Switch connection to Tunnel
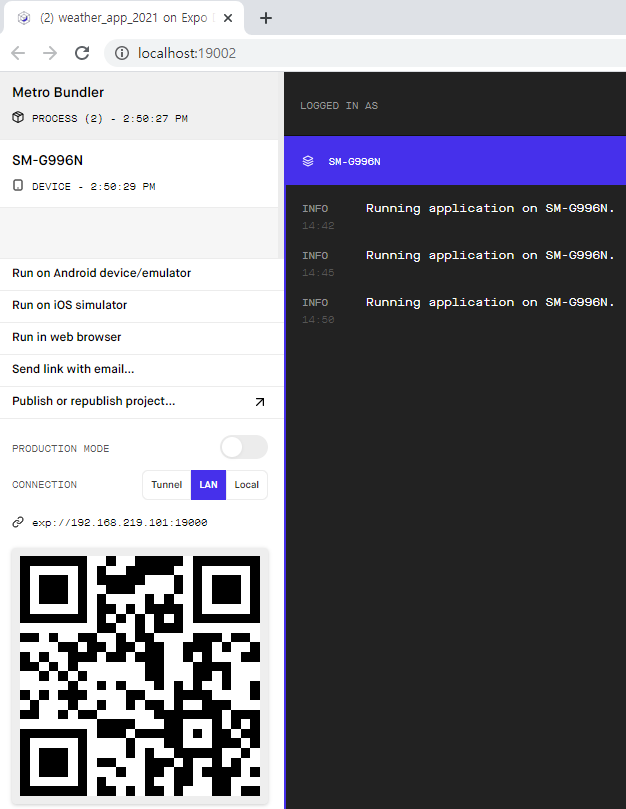This screenshot has height=809, width=626. click(167, 485)
